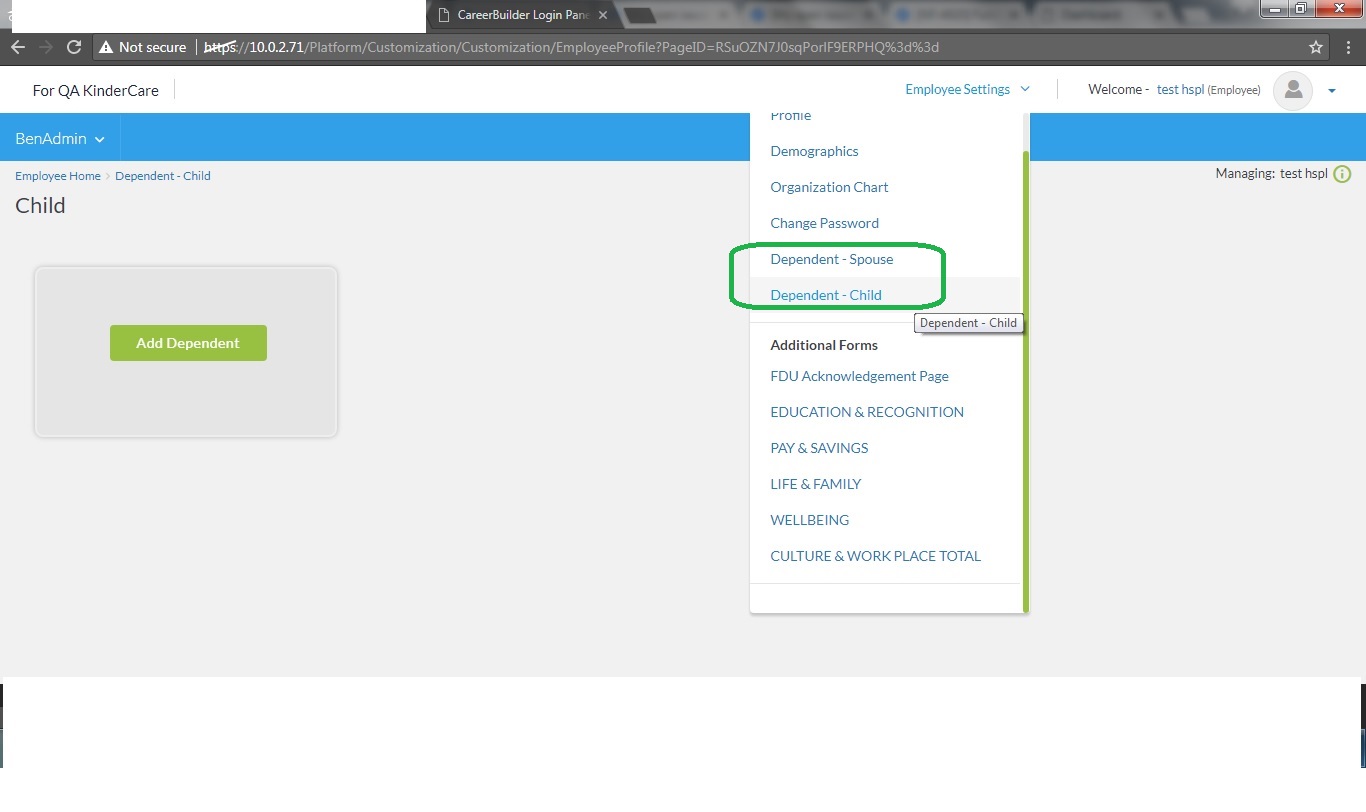
Task: Choose Change Password from menu
Action: (x=824, y=223)
